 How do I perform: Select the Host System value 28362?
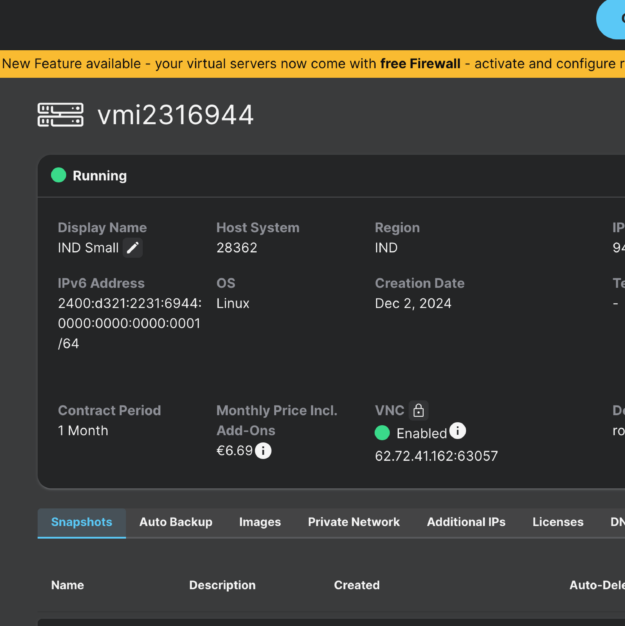point(237,248)
